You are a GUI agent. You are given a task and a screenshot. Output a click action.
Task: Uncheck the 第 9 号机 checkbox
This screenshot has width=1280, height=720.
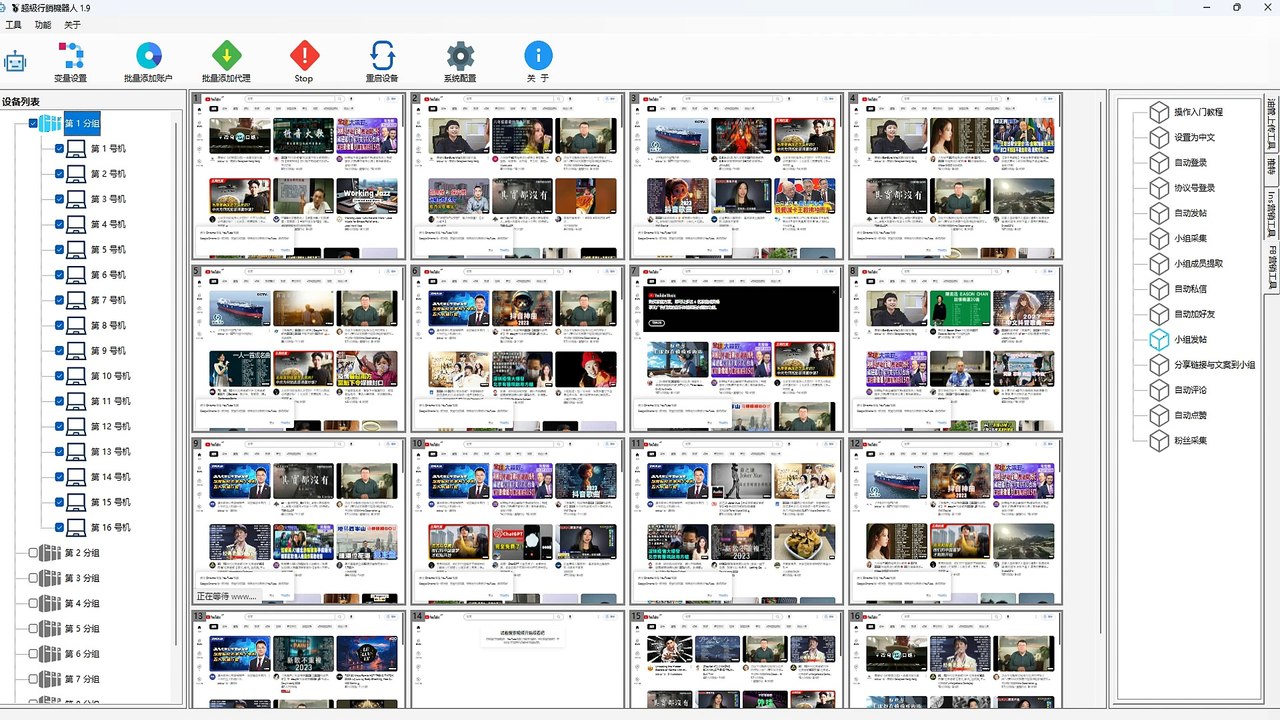[59, 351]
